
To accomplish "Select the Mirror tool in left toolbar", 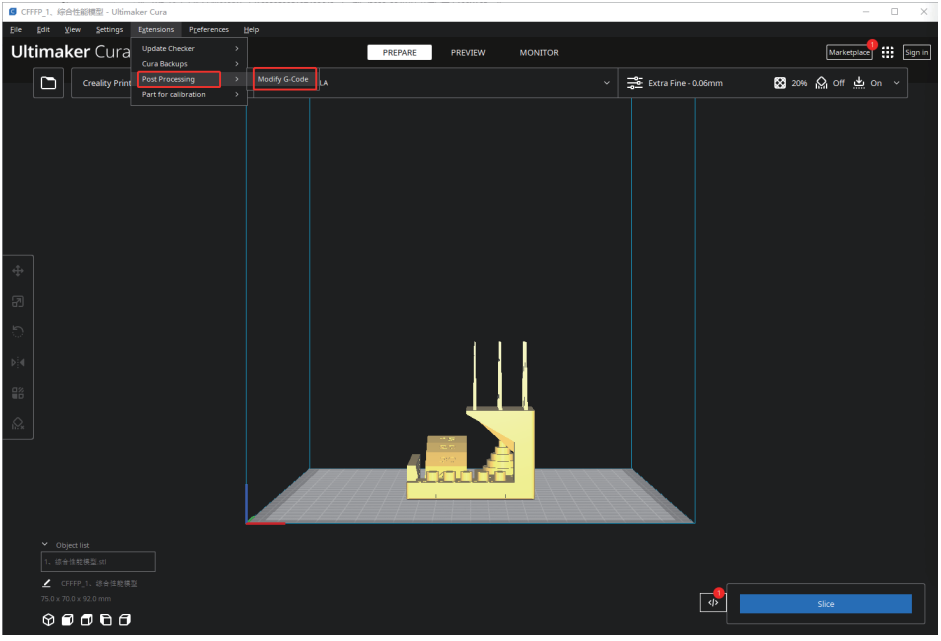I will tap(18, 362).
